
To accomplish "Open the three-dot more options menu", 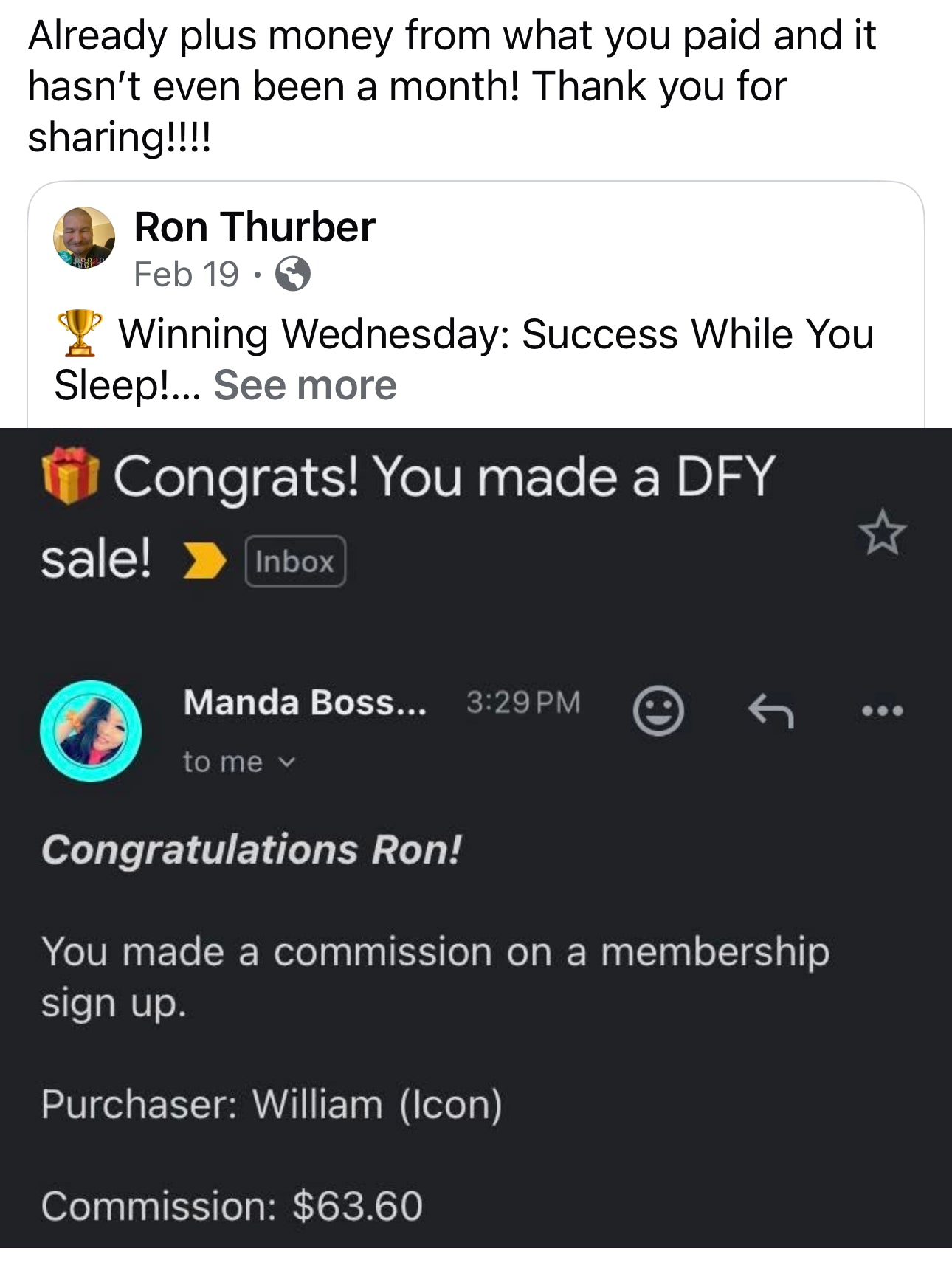I will [x=883, y=711].
